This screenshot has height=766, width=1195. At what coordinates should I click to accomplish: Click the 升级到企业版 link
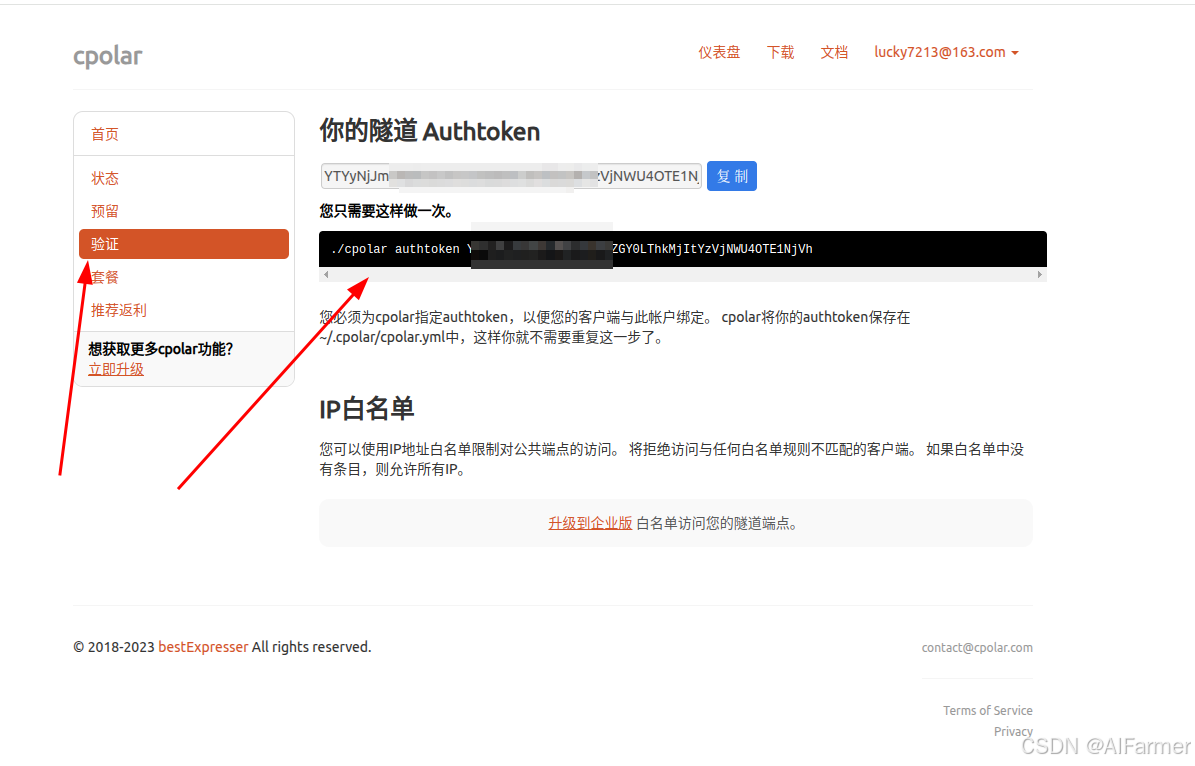point(590,524)
